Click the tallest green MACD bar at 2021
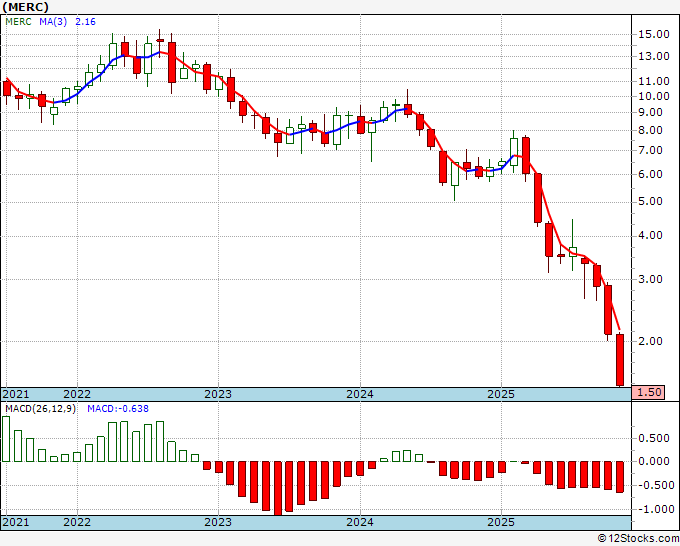 [x=6, y=439]
